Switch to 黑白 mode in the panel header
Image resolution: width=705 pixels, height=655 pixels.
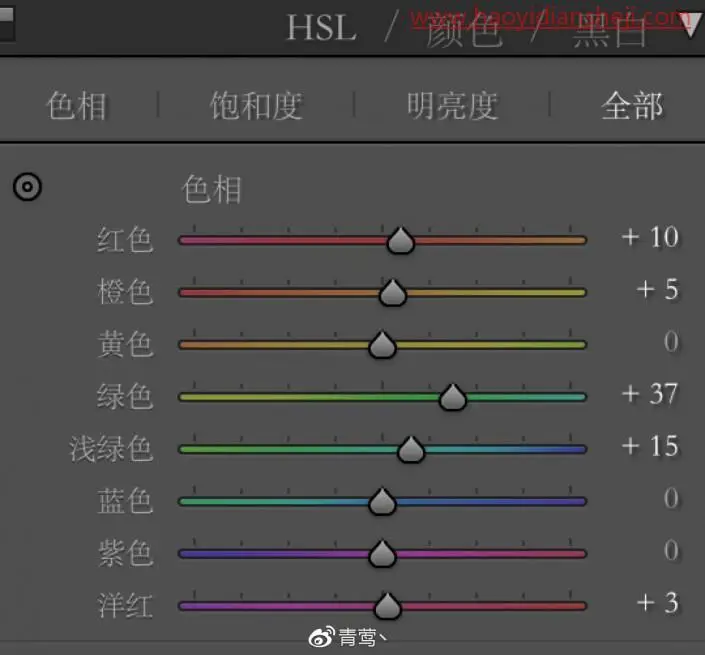pyautogui.click(x=610, y=31)
